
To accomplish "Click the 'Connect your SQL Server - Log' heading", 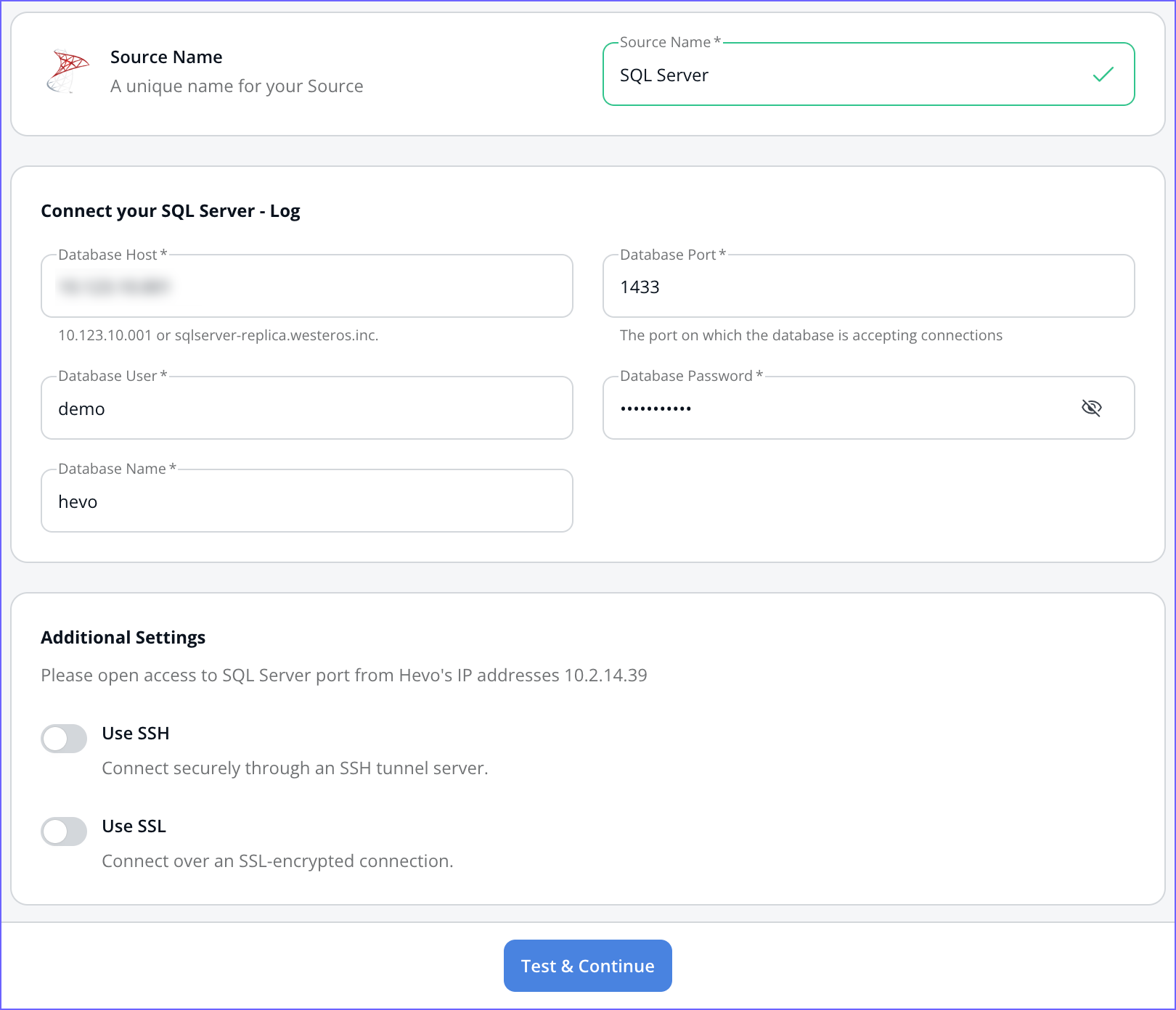I will click(171, 211).
